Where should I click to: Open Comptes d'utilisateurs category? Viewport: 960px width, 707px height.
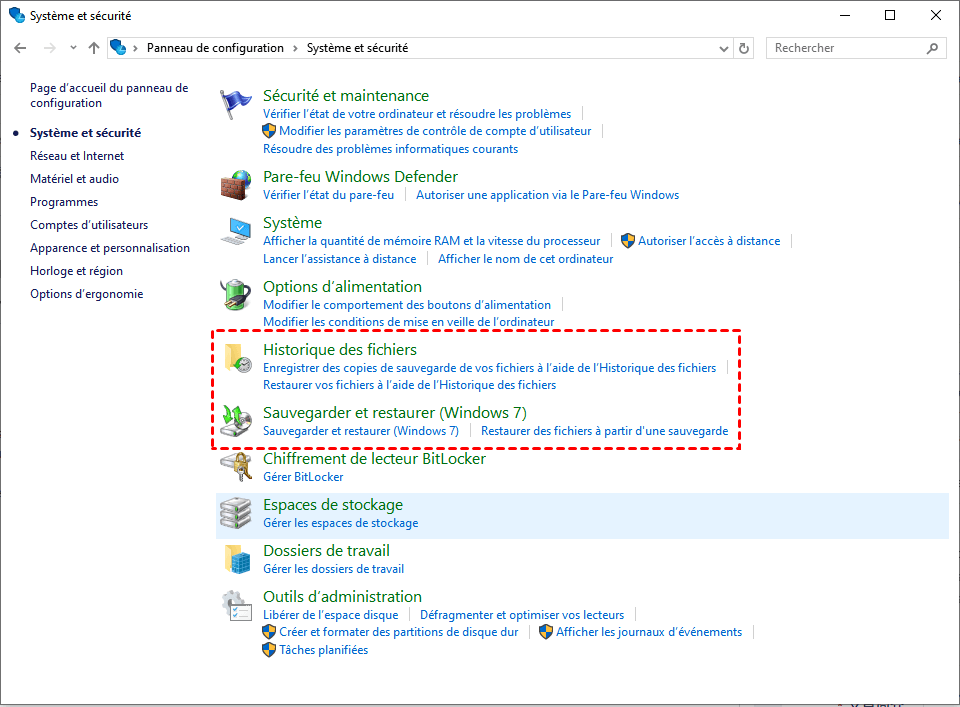point(89,225)
